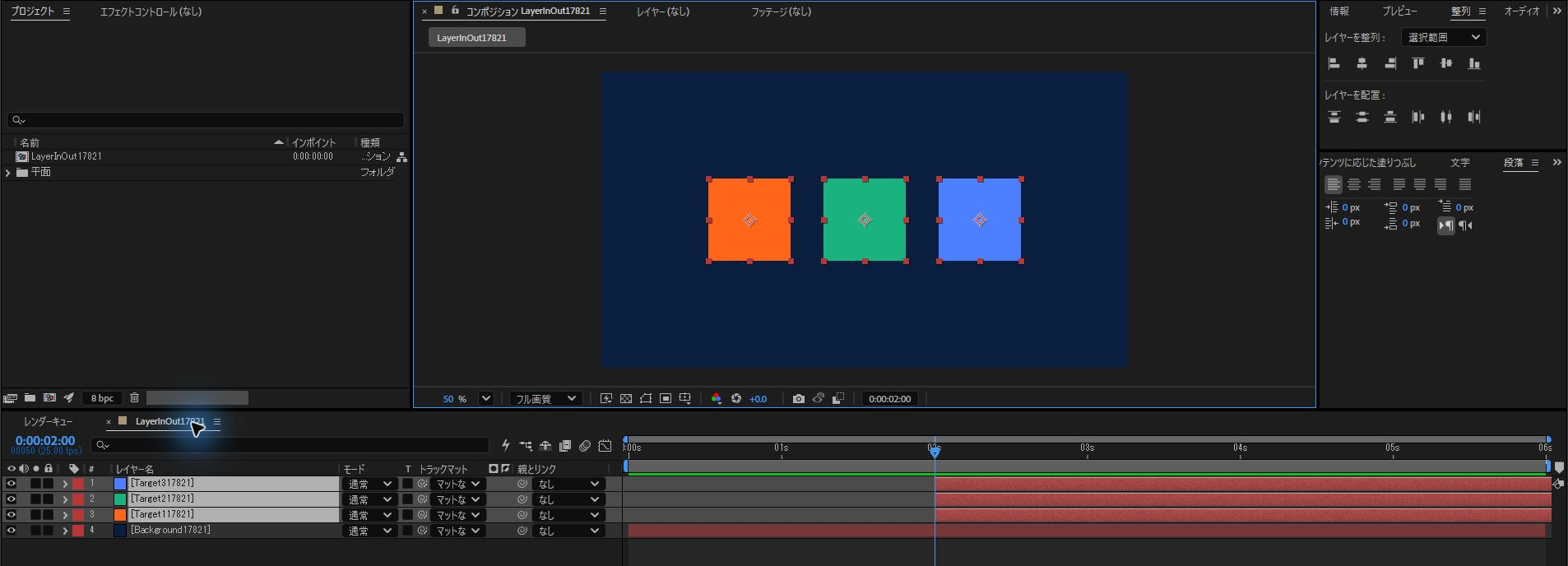Click the timeline layer search field
Image resolution: width=1568 pixels, height=566 pixels.
[x=290, y=445]
